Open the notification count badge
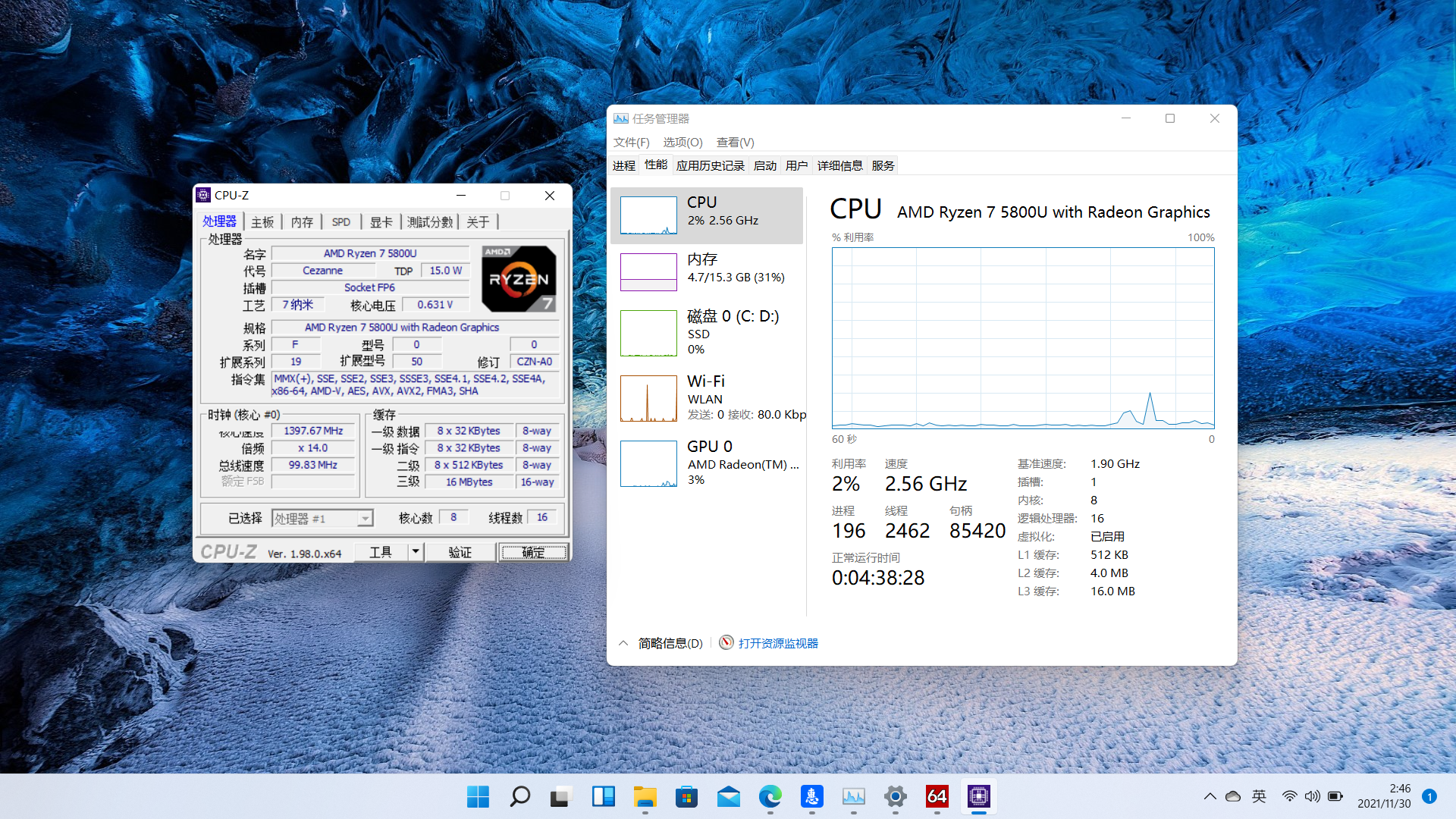This screenshot has width=1456, height=819. pyautogui.click(x=1429, y=796)
